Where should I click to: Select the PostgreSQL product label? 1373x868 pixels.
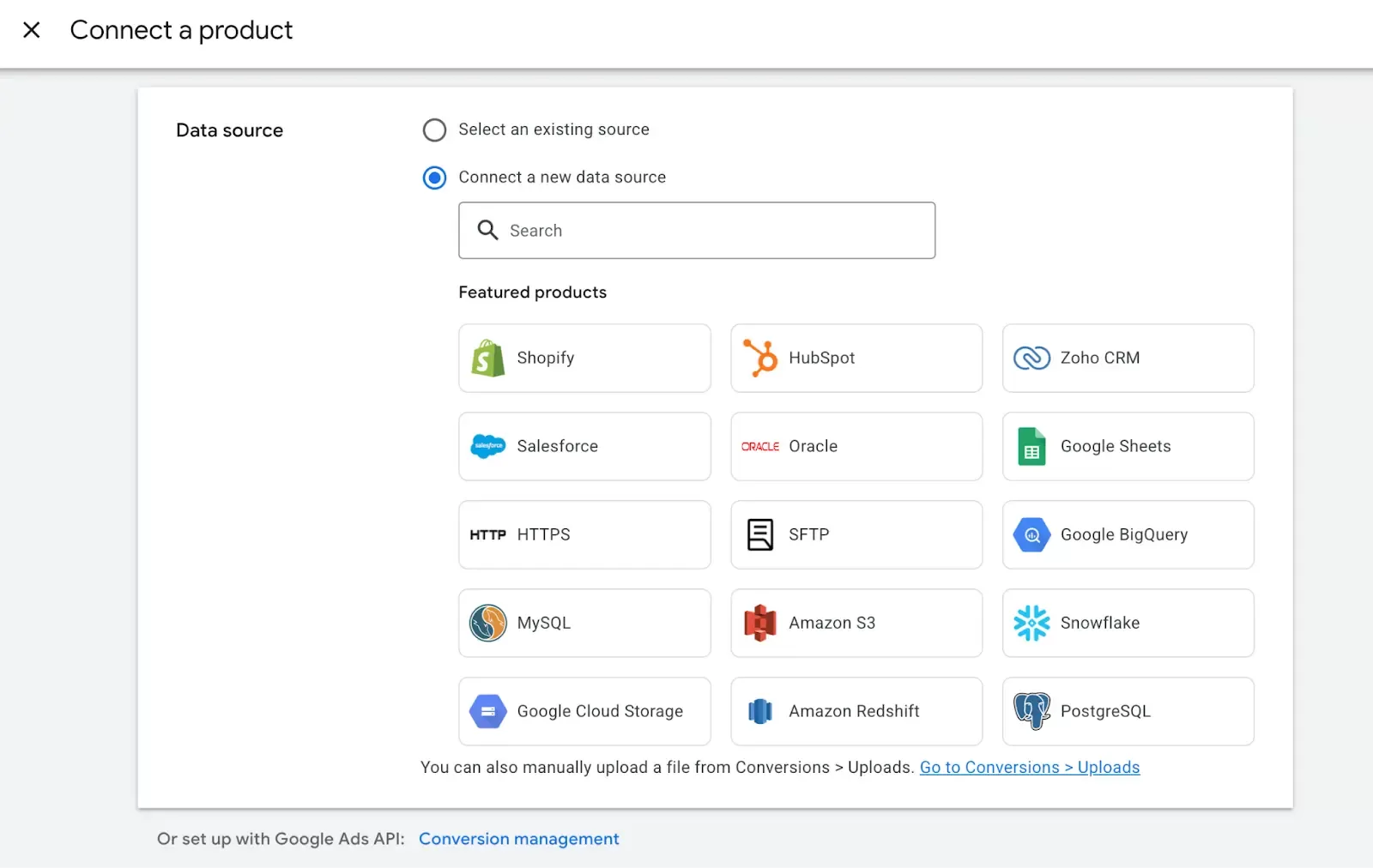click(x=1105, y=711)
